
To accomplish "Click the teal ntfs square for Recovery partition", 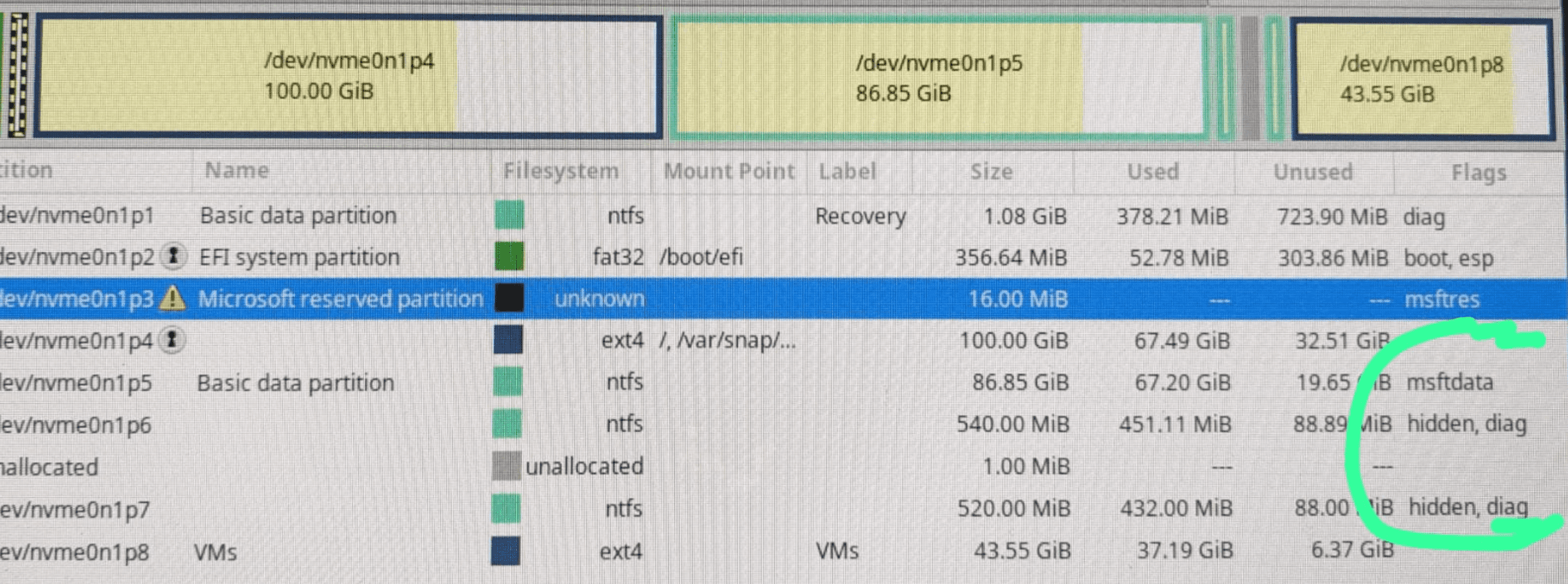I will point(509,215).
